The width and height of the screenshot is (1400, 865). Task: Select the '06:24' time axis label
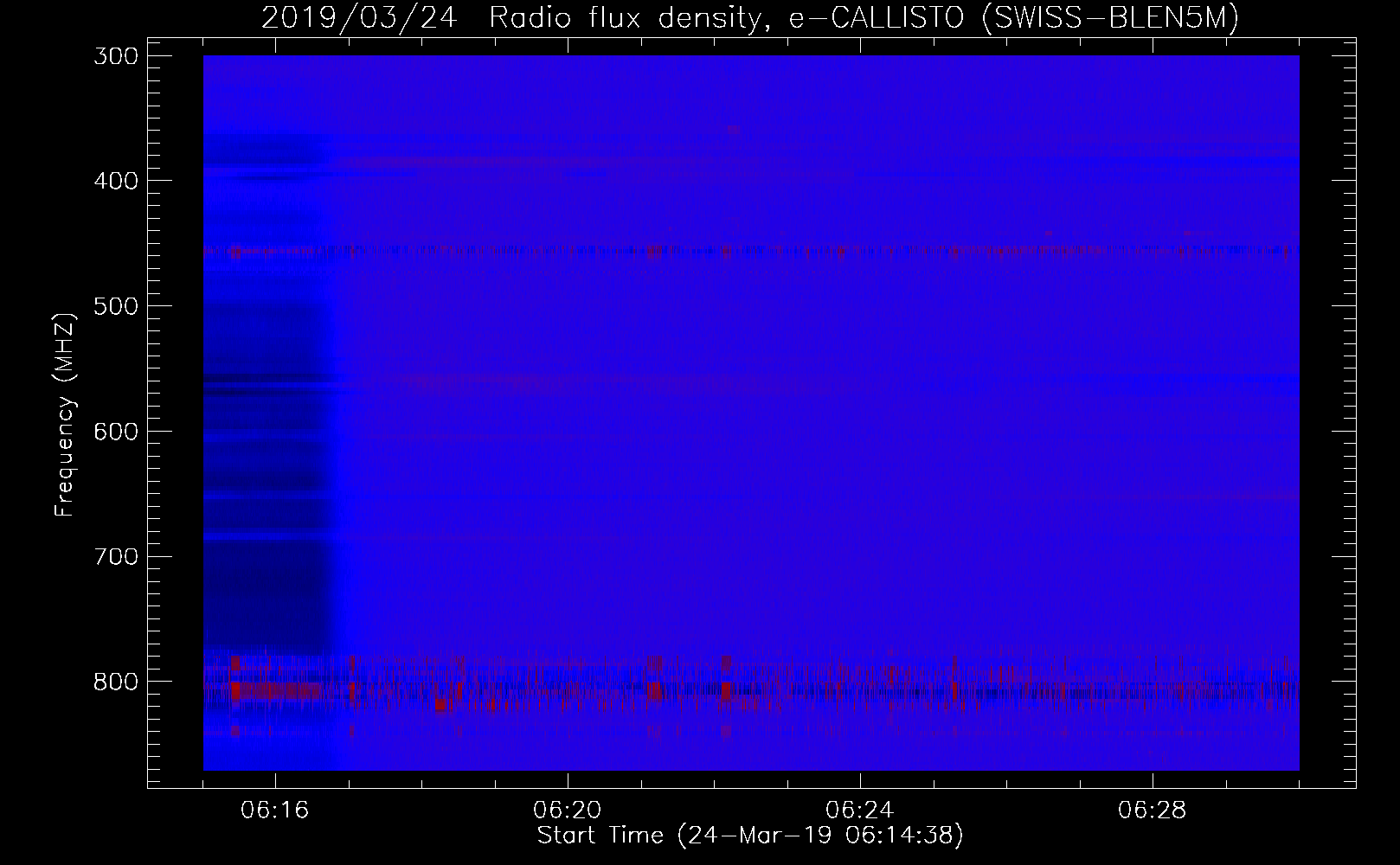click(x=860, y=811)
